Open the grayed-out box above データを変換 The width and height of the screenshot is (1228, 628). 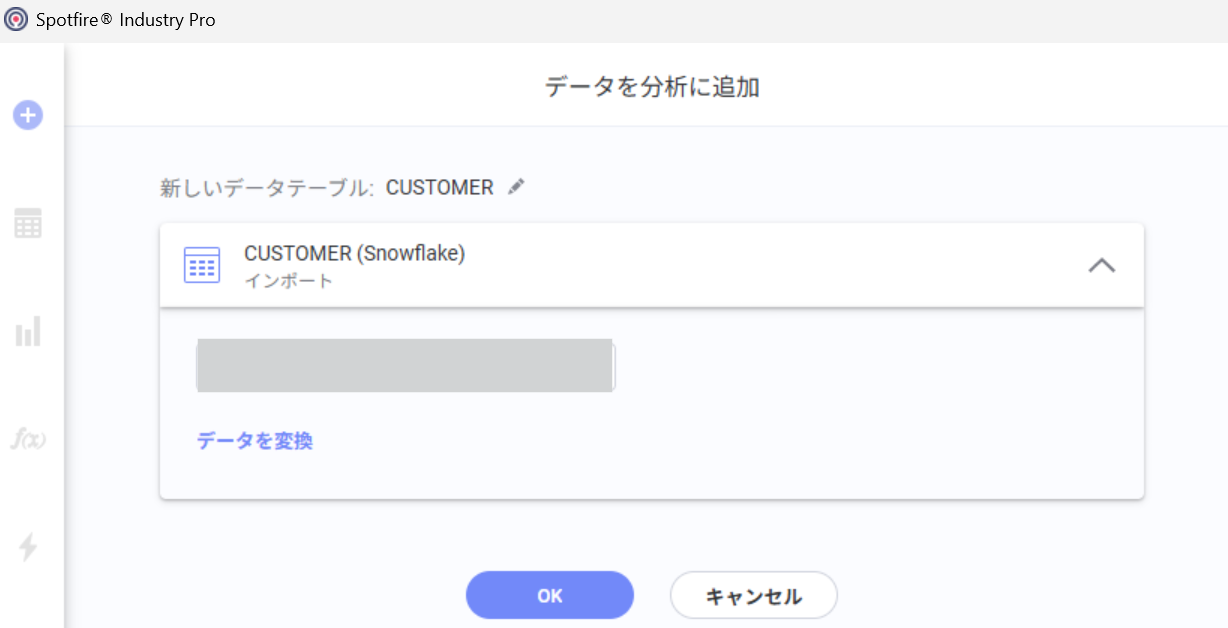click(x=405, y=365)
